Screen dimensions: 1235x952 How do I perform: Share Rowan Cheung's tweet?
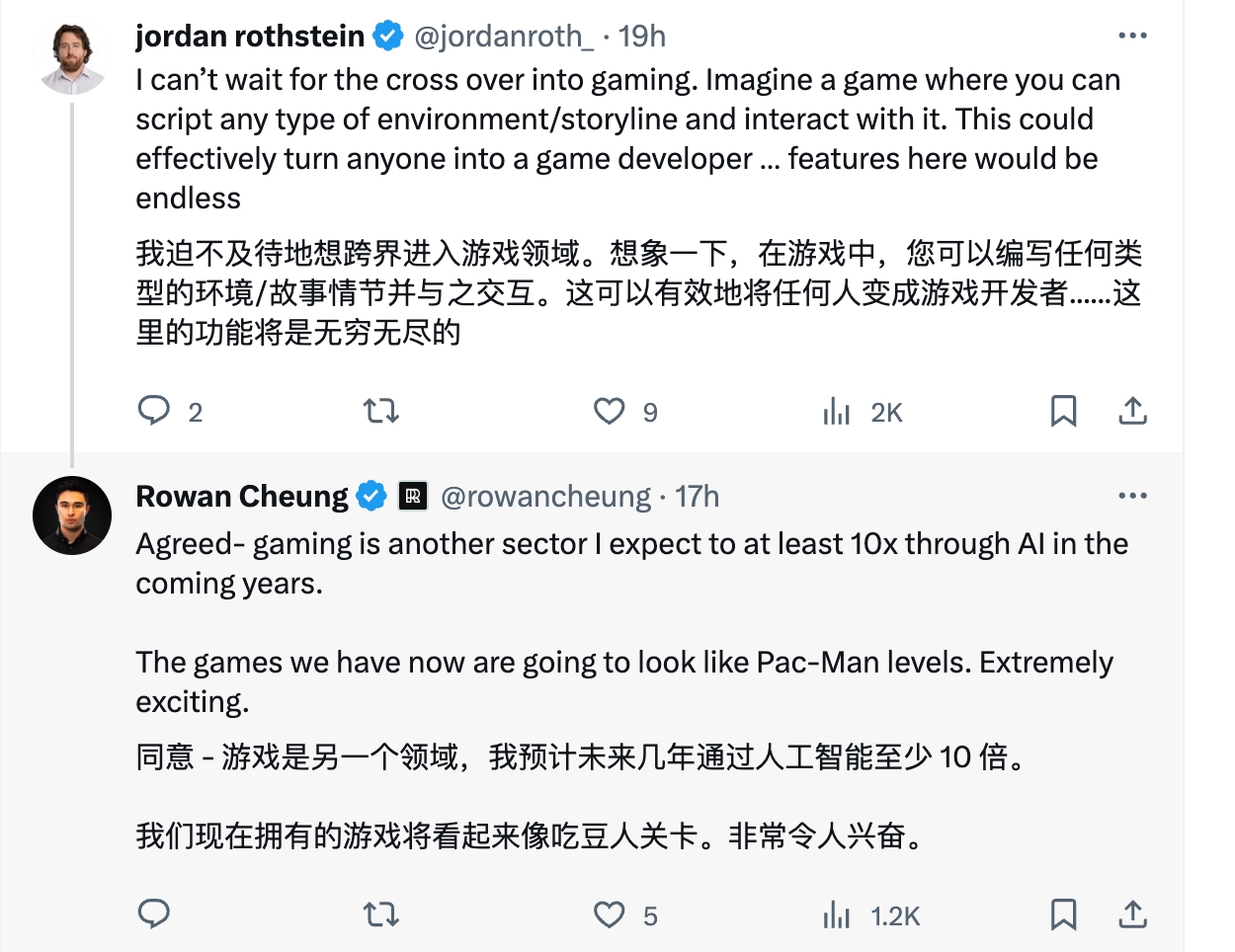pos(1132,914)
